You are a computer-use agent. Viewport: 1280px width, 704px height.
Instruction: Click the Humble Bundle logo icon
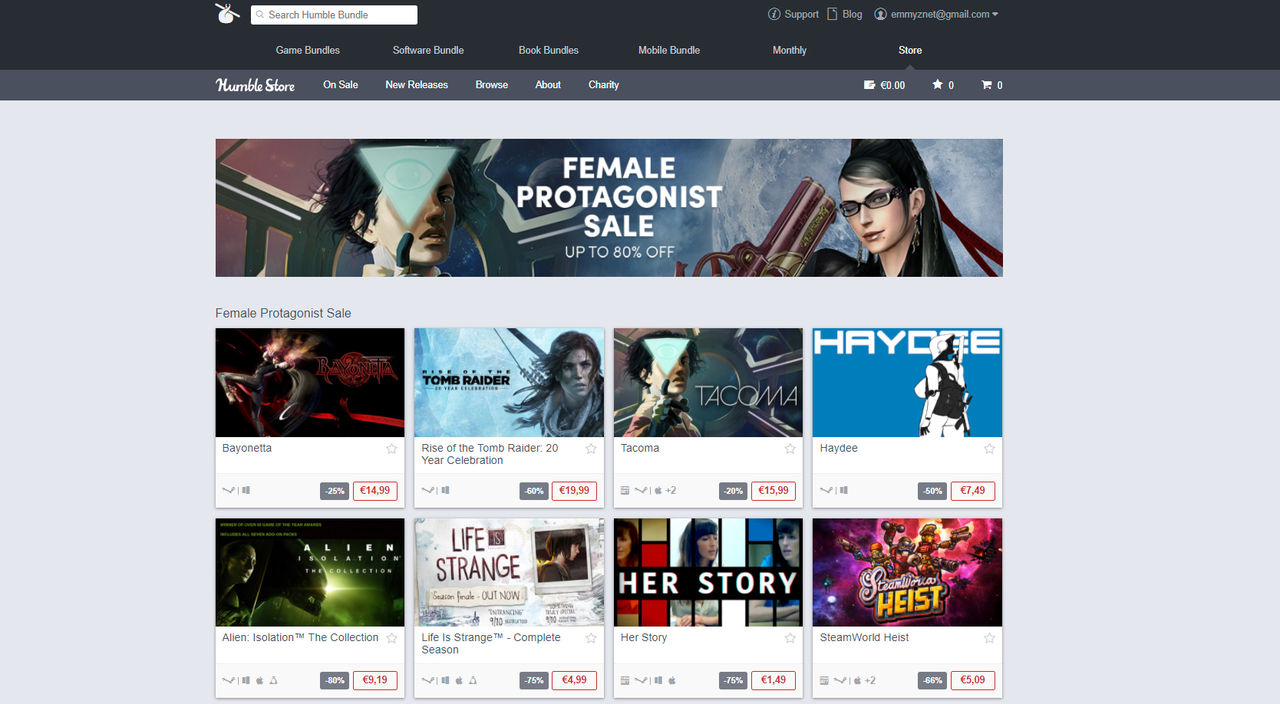coord(227,13)
